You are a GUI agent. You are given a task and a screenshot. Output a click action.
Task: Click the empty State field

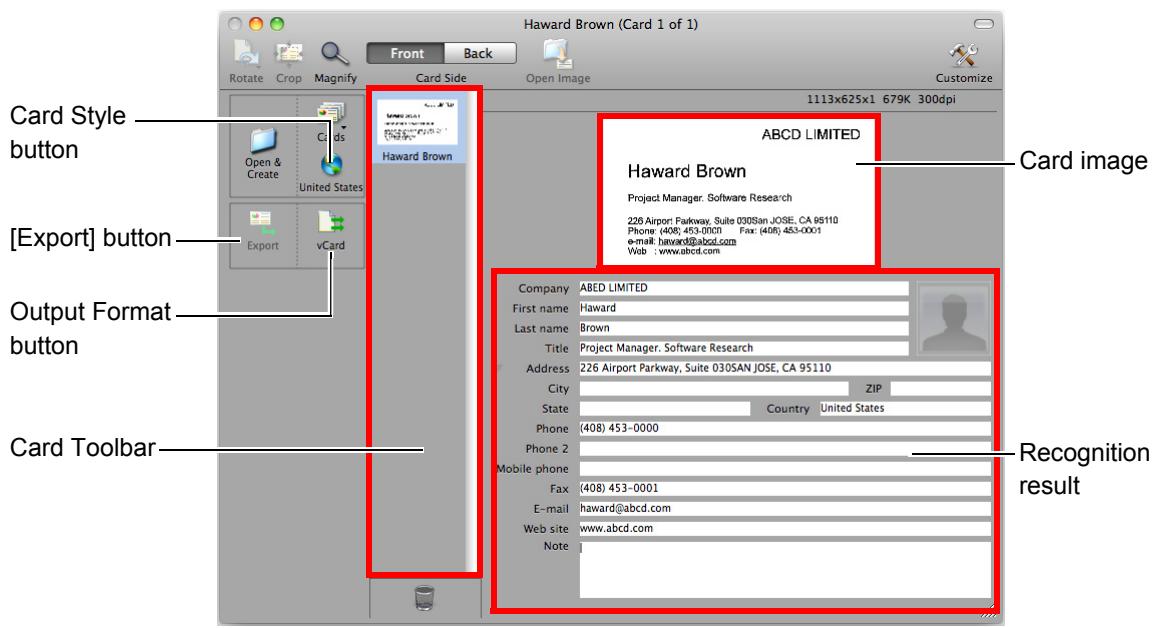pyautogui.click(x=664, y=408)
